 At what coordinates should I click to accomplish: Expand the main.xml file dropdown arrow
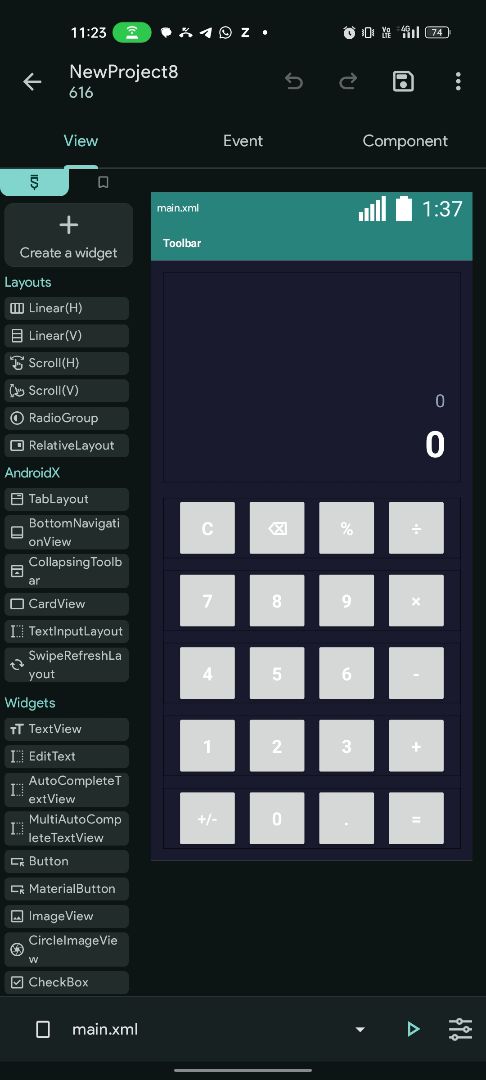[x=359, y=1030]
